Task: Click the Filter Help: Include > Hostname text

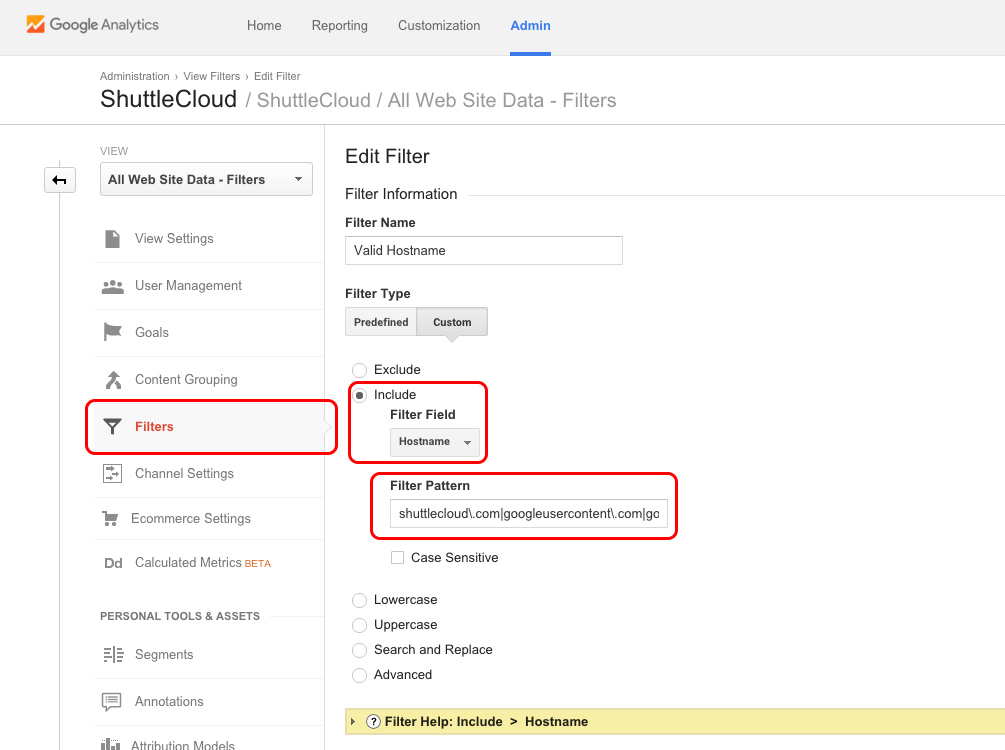Action: click(486, 722)
